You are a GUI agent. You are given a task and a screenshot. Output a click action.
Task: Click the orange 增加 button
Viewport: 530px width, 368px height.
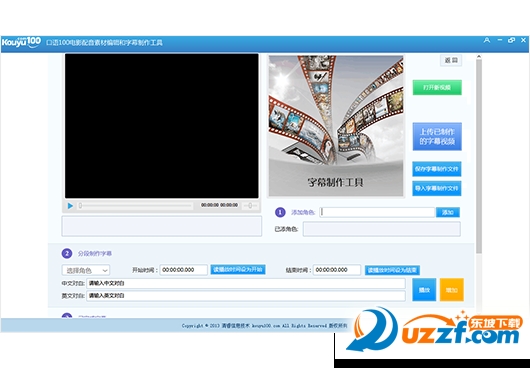coord(452,290)
